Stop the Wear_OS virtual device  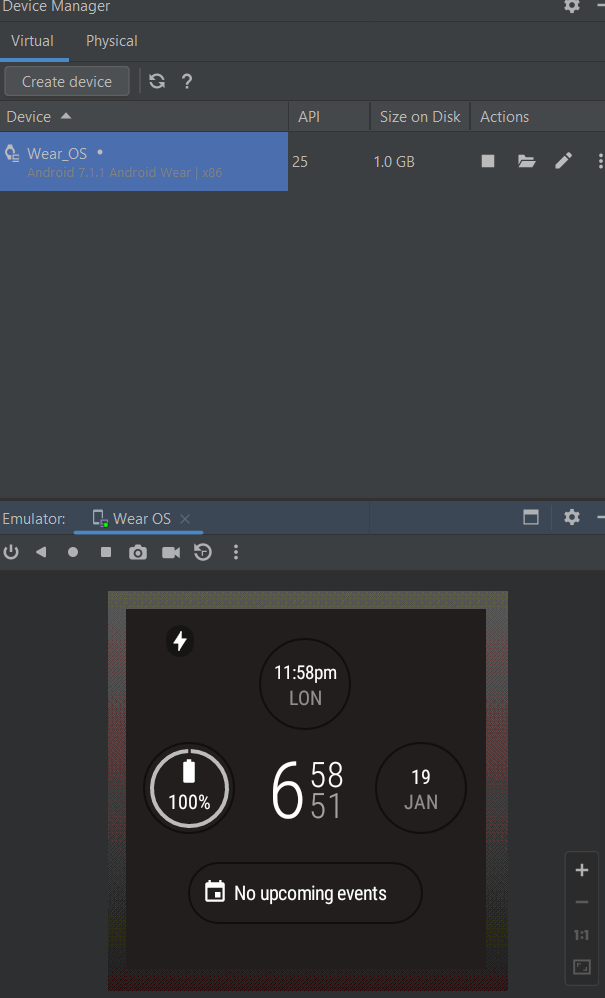(488, 161)
